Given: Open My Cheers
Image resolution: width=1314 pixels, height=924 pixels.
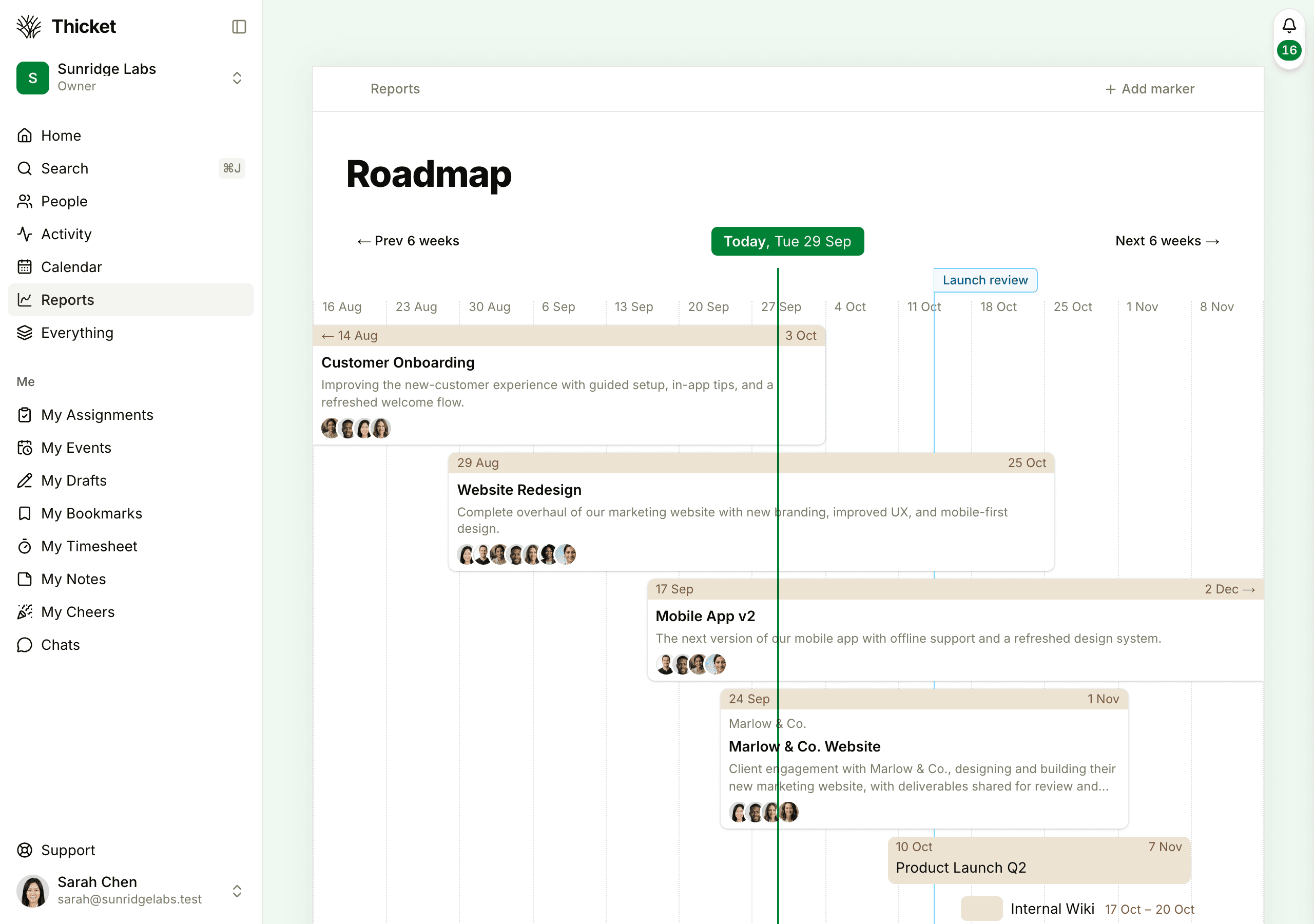Looking at the screenshot, I should click(x=130, y=612).
